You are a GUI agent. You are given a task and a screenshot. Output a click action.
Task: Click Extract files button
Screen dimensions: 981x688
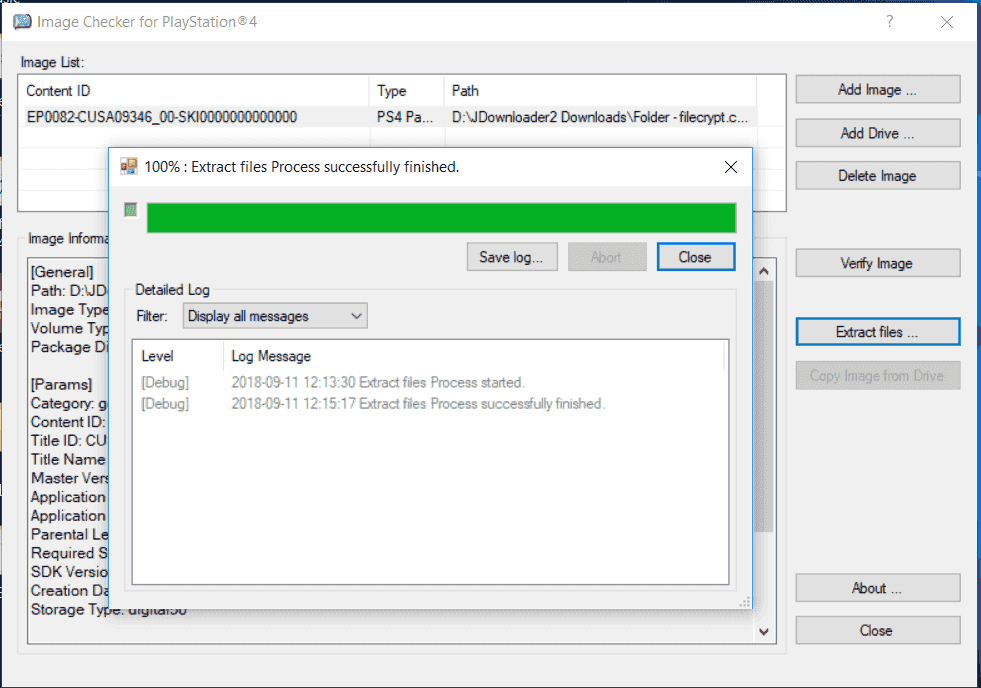pyautogui.click(x=878, y=332)
